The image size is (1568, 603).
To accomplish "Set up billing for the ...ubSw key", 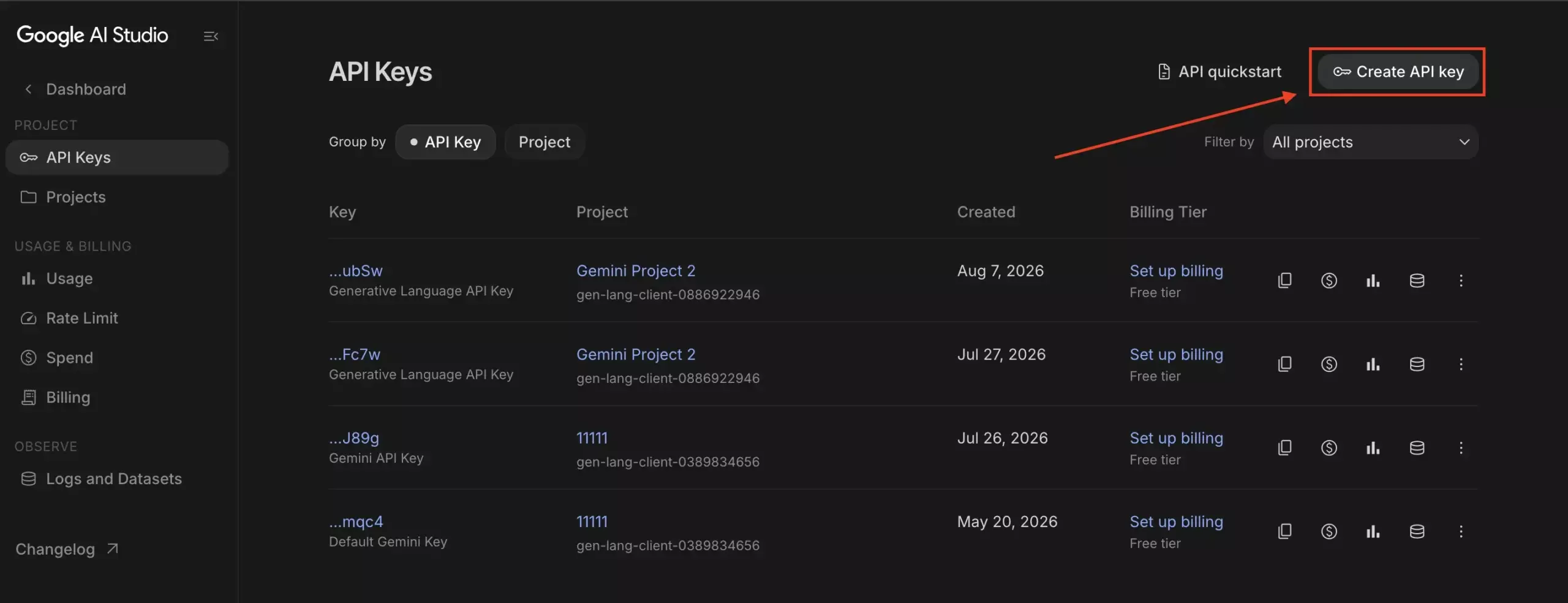I will click(x=1176, y=271).
